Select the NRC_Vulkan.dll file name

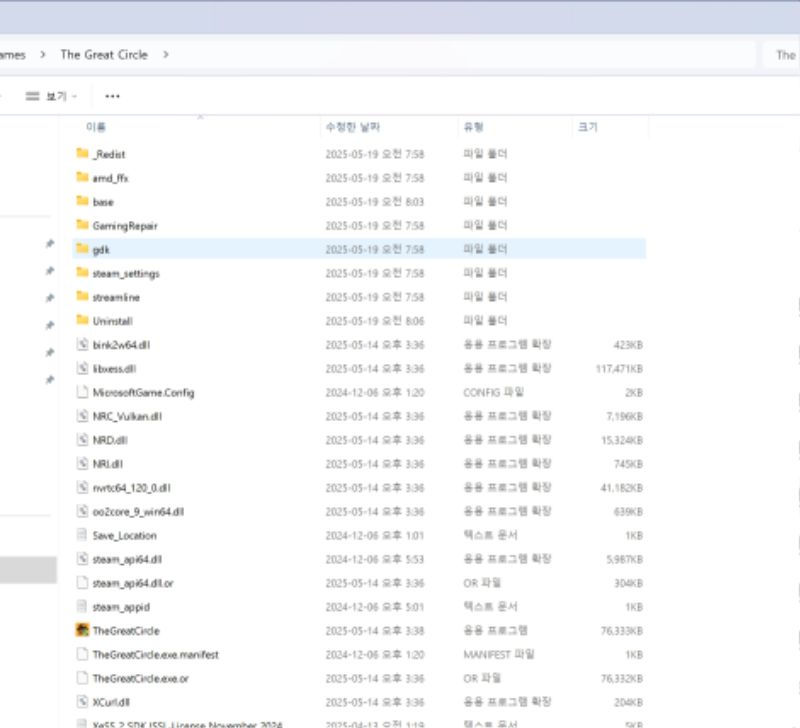point(127,416)
